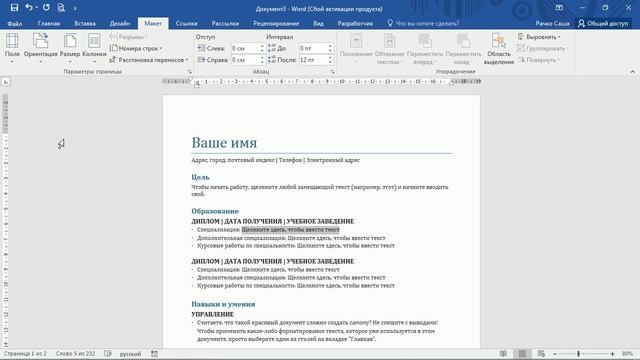Redo the last action
The height and width of the screenshot is (360, 640).
click(x=46, y=8)
